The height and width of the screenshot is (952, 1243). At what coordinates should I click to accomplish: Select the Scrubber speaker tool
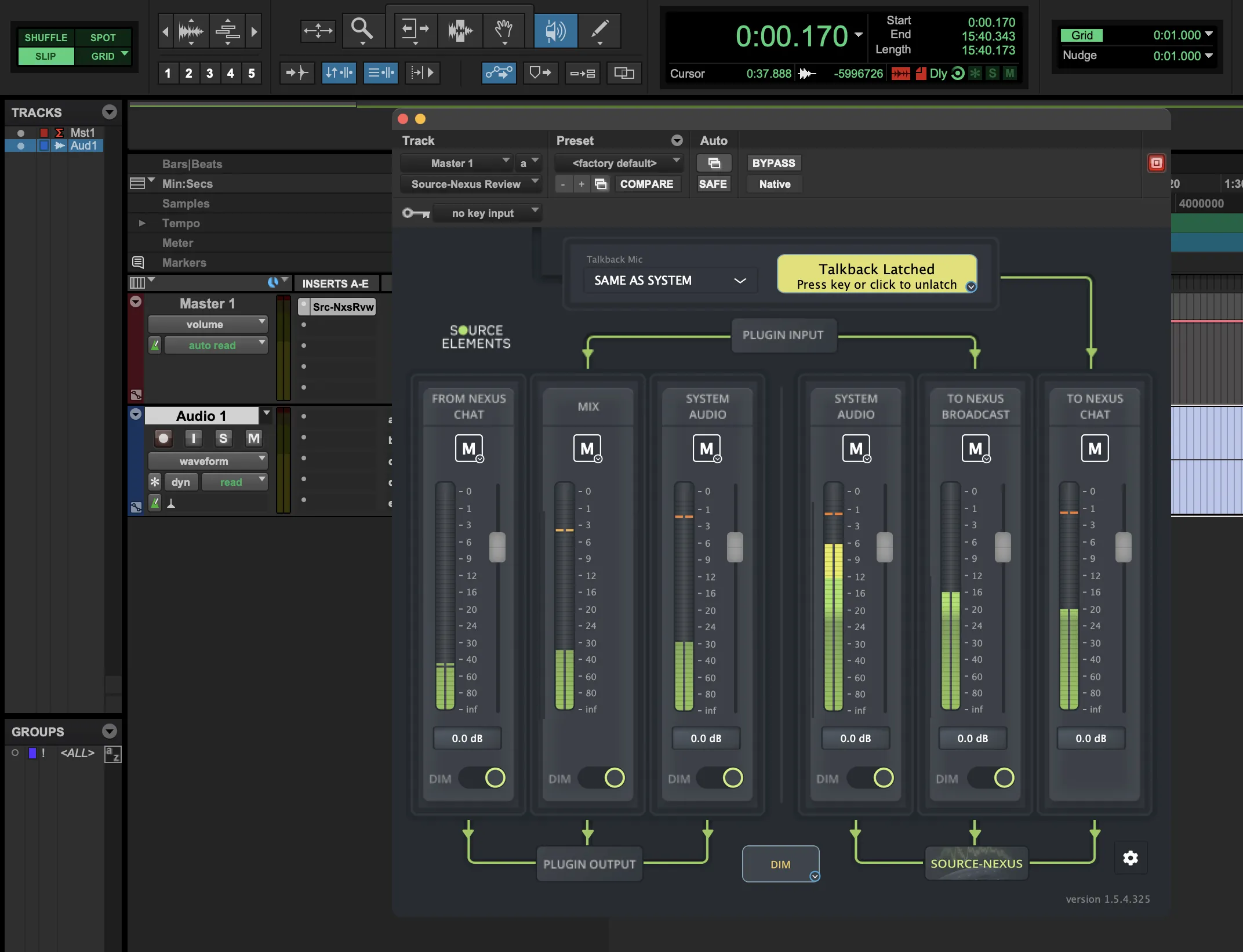pyautogui.click(x=555, y=30)
